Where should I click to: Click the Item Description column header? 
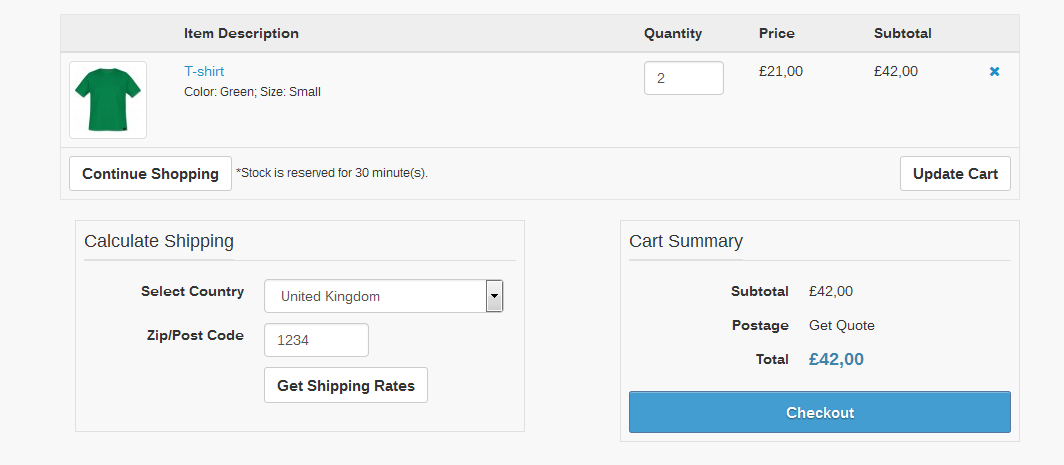[241, 33]
